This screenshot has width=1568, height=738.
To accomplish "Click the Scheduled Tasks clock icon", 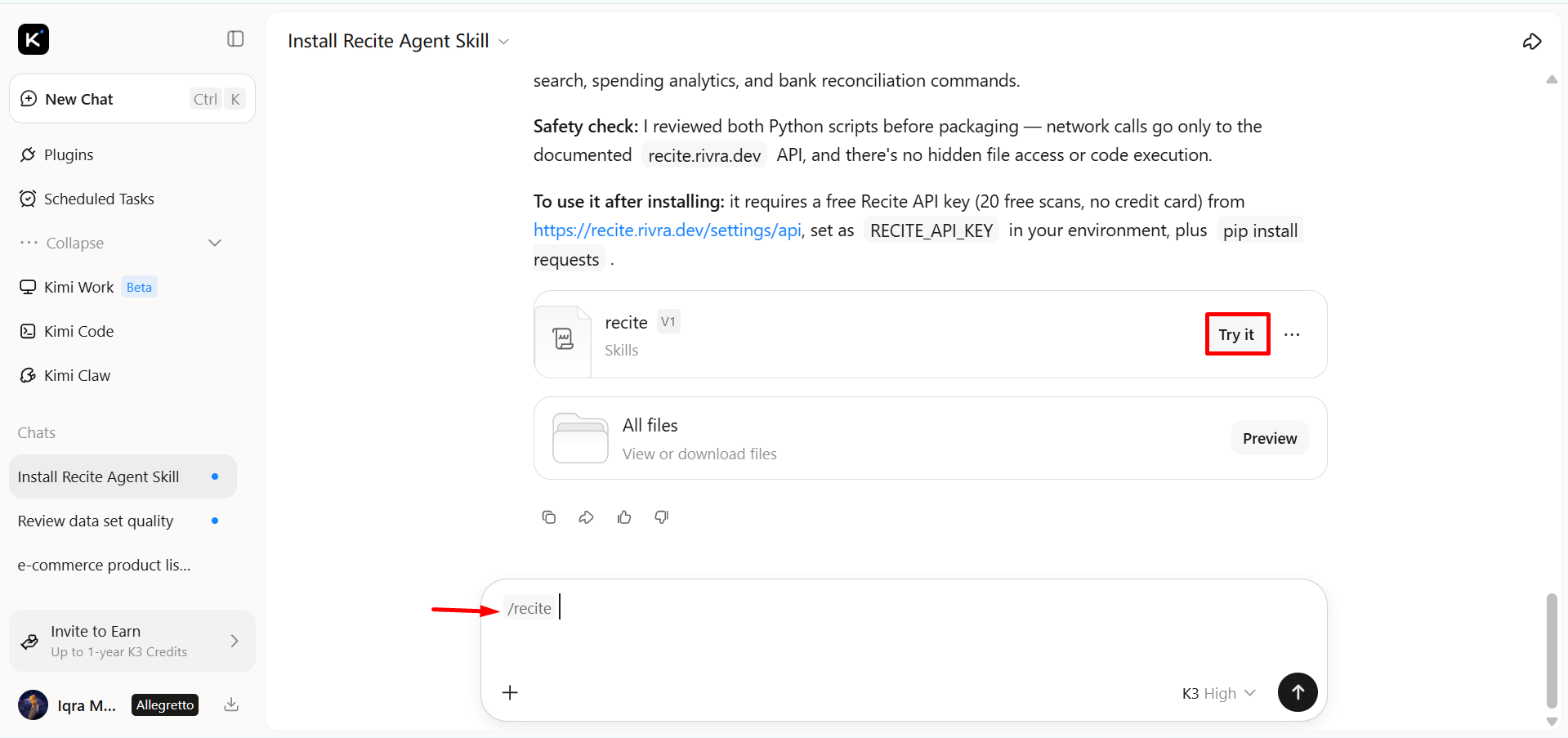I will click(x=28, y=199).
